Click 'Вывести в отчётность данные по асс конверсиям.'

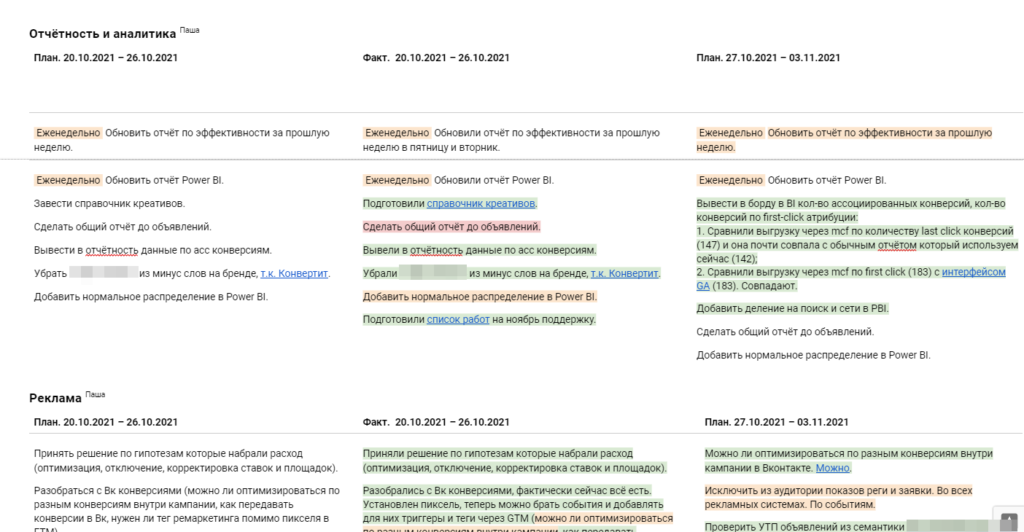click(153, 250)
